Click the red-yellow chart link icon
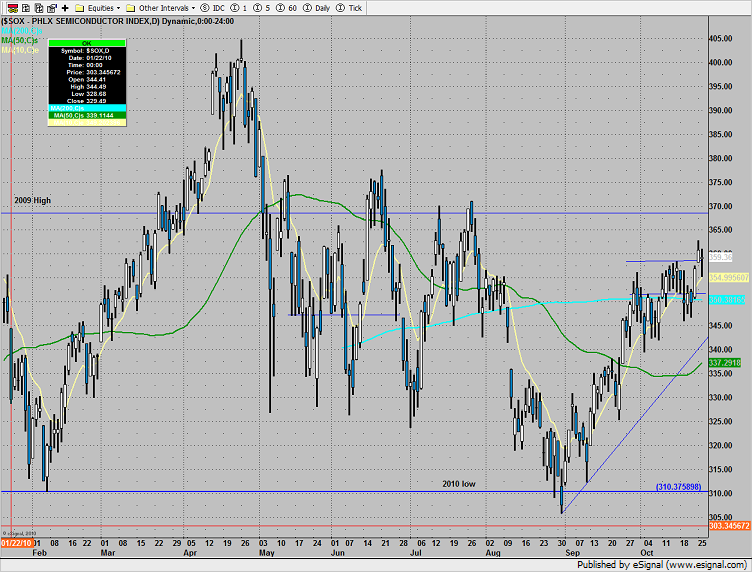752x572 pixels. (x=13, y=8)
